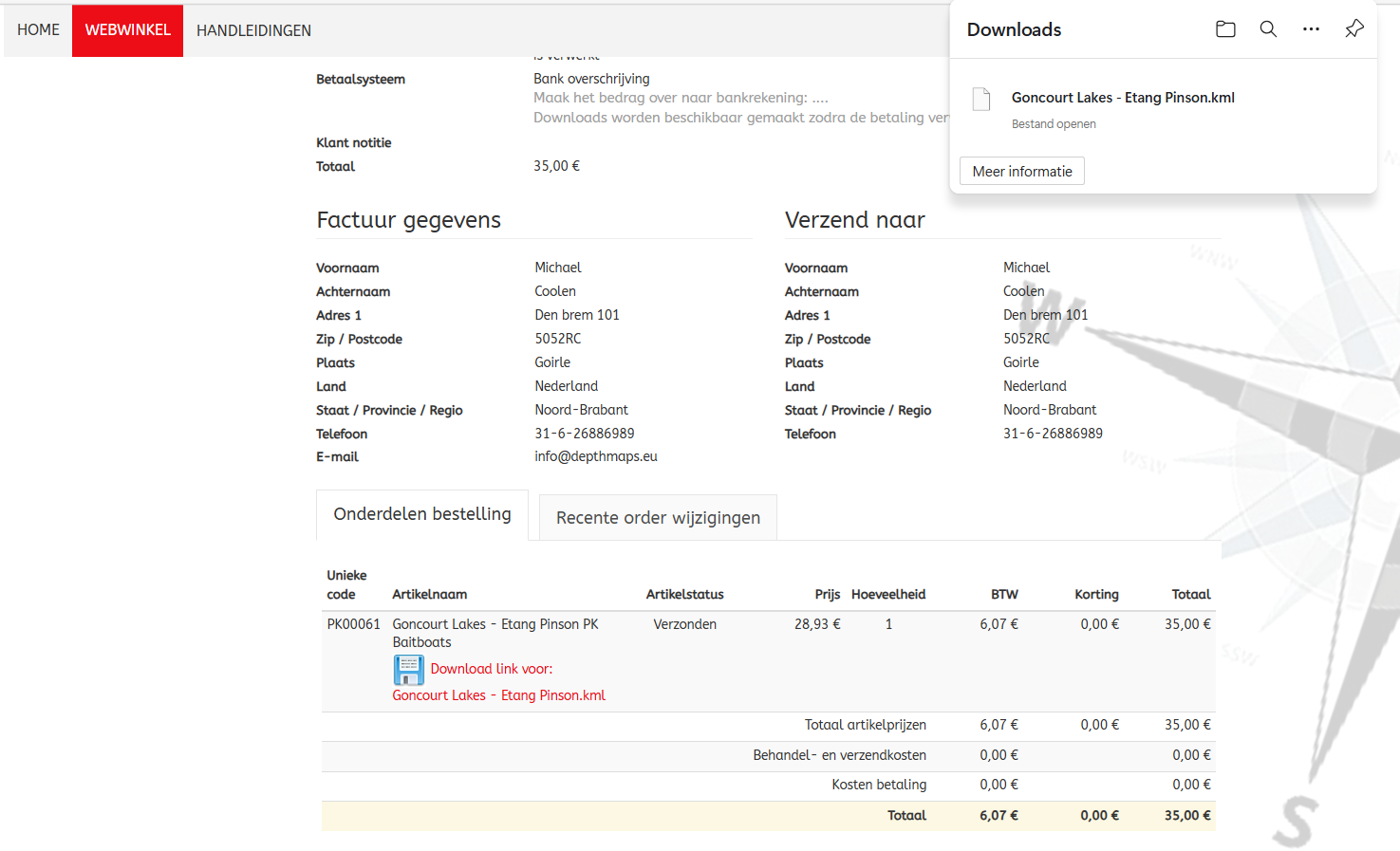Select the Onderdelen bestelling tab
The height and width of the screenshot is (851, 1400).
click(422, 514)
